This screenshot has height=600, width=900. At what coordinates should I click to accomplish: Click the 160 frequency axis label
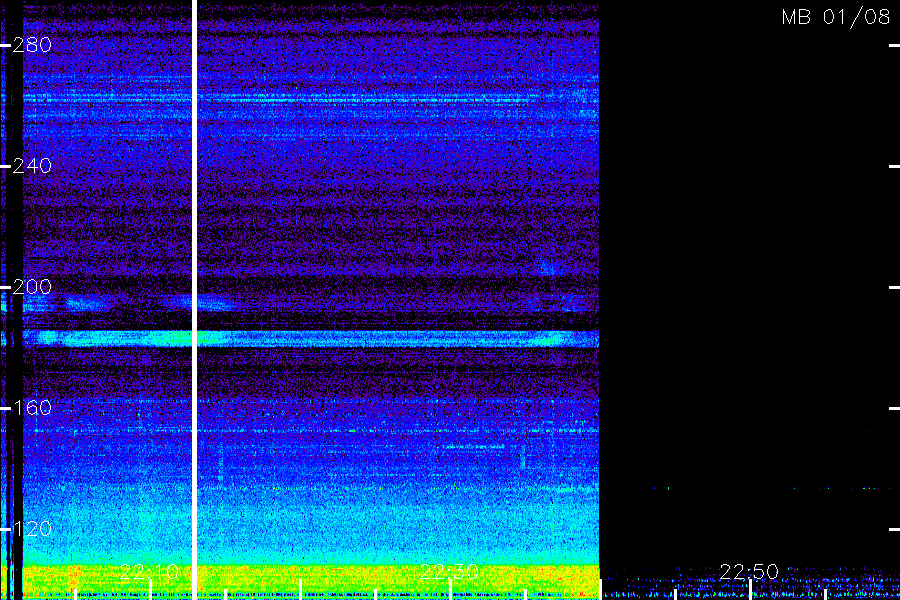tap(32, 408)
